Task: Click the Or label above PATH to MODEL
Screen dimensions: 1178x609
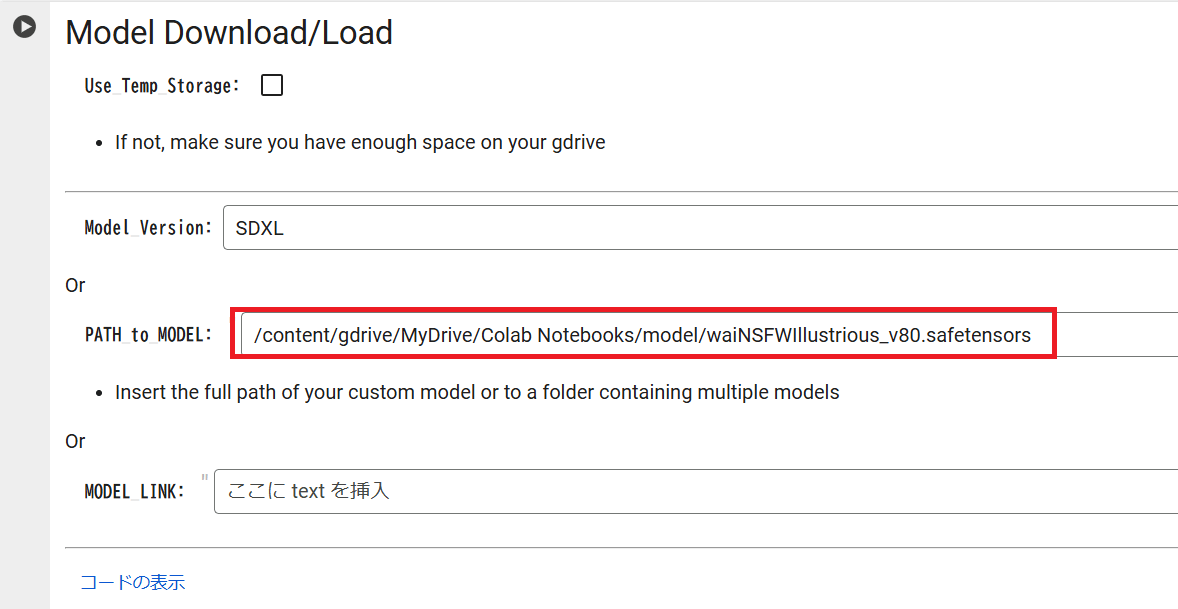Action: click(75, 285)
